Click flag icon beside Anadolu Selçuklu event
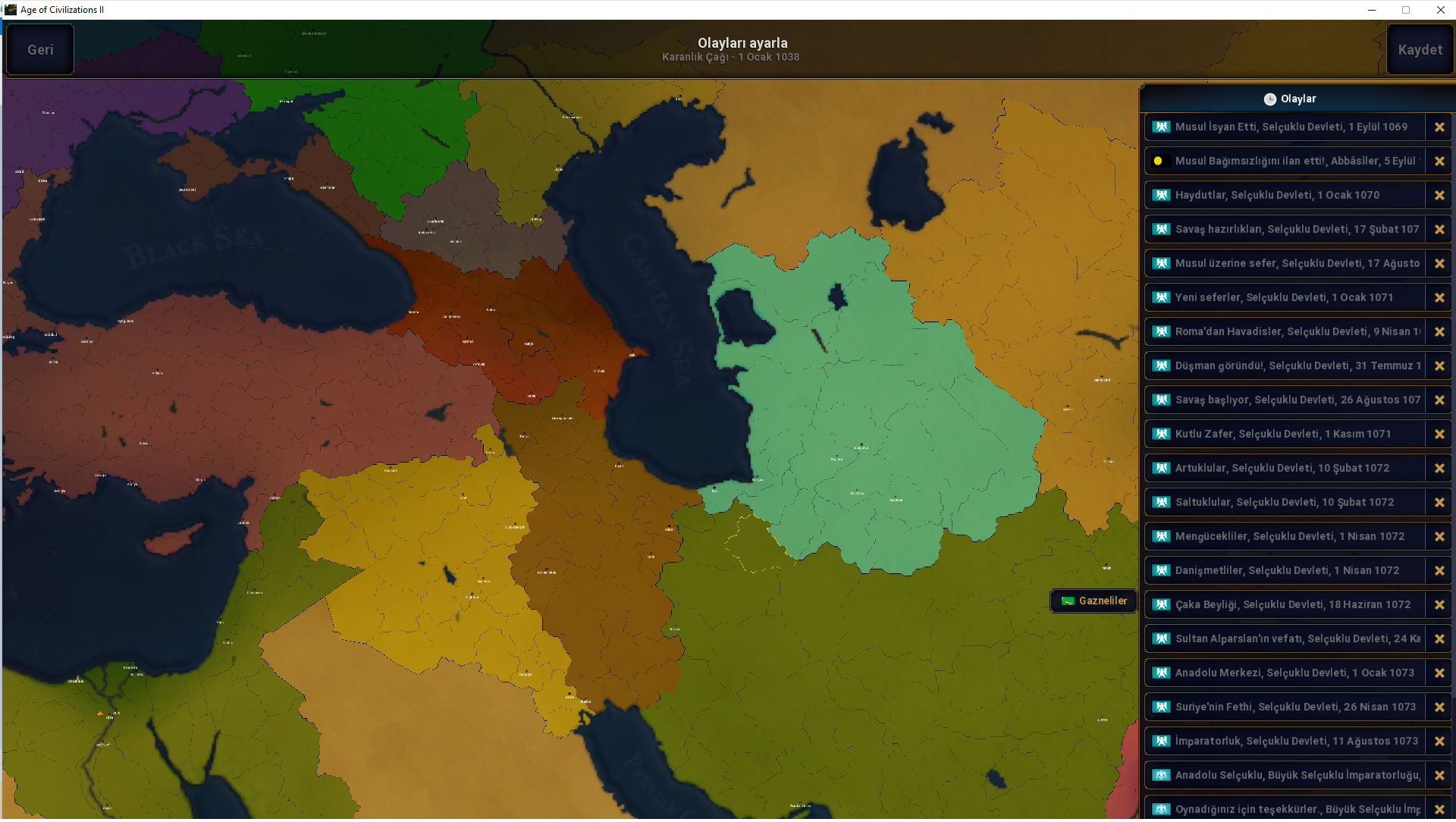 point(1161,775)
